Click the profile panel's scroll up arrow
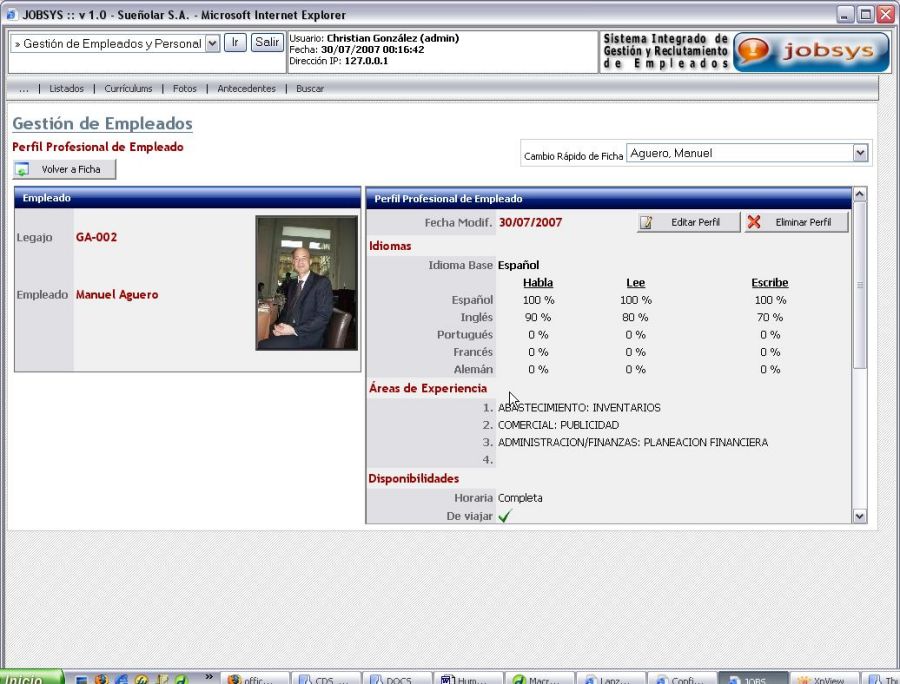Image resolution: width=900 pixels, height=684 pixels. tap(859, 194)
